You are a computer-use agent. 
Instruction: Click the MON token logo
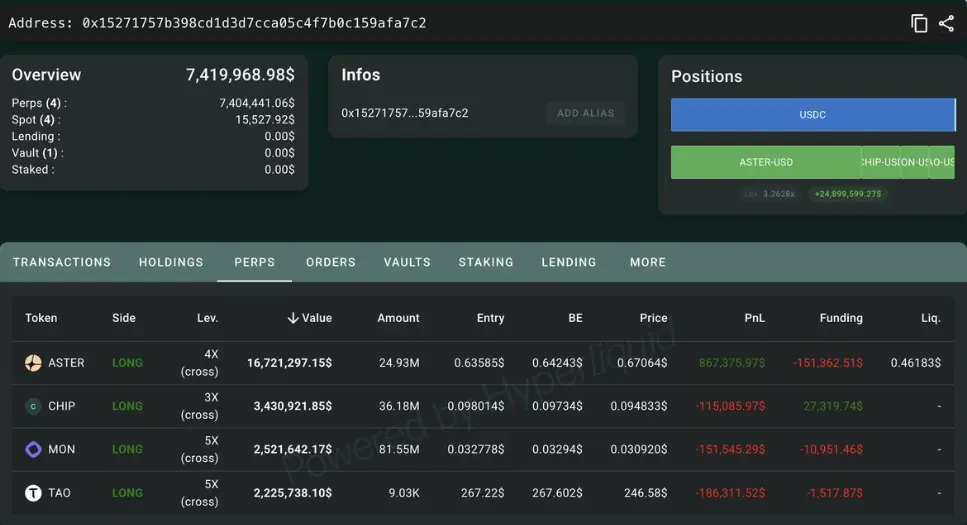coord(33,449)
